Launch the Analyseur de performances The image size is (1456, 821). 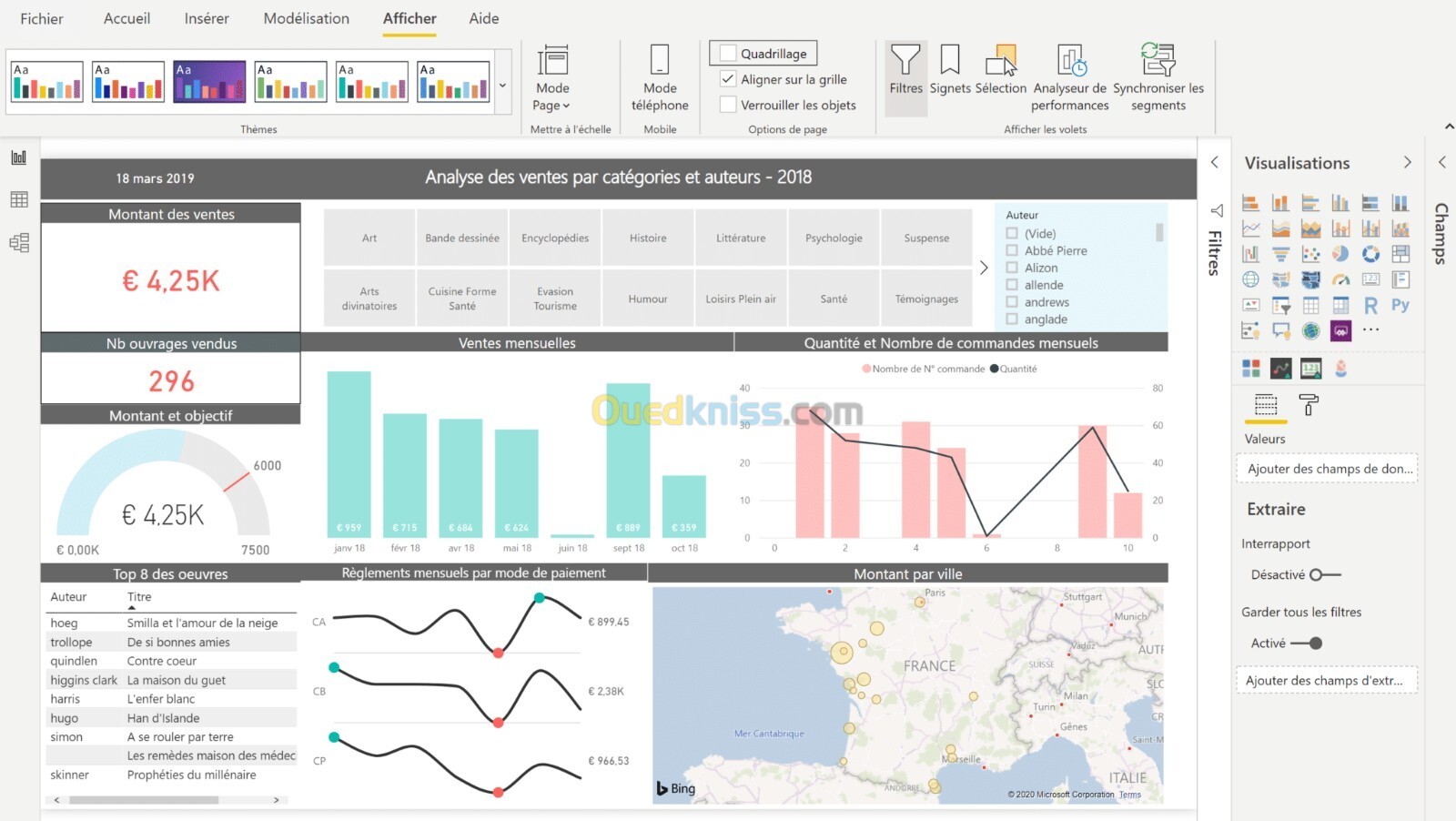coord(1070,78)
